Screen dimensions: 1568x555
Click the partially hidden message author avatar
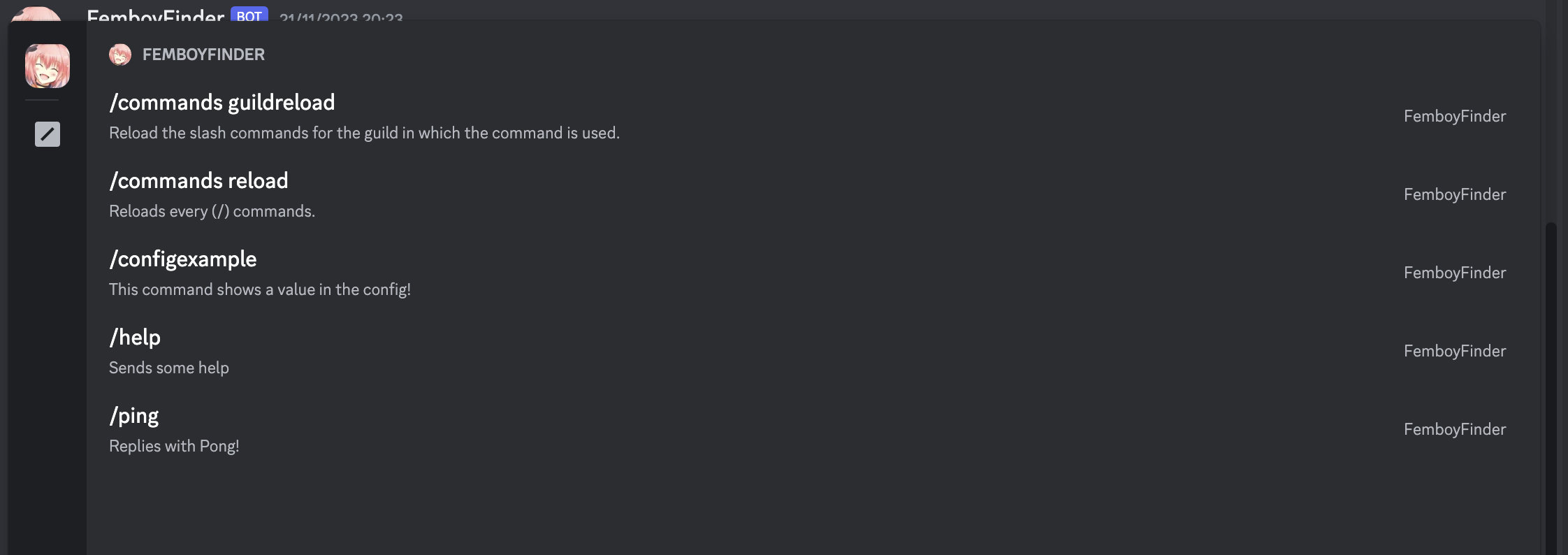point(36,13)
